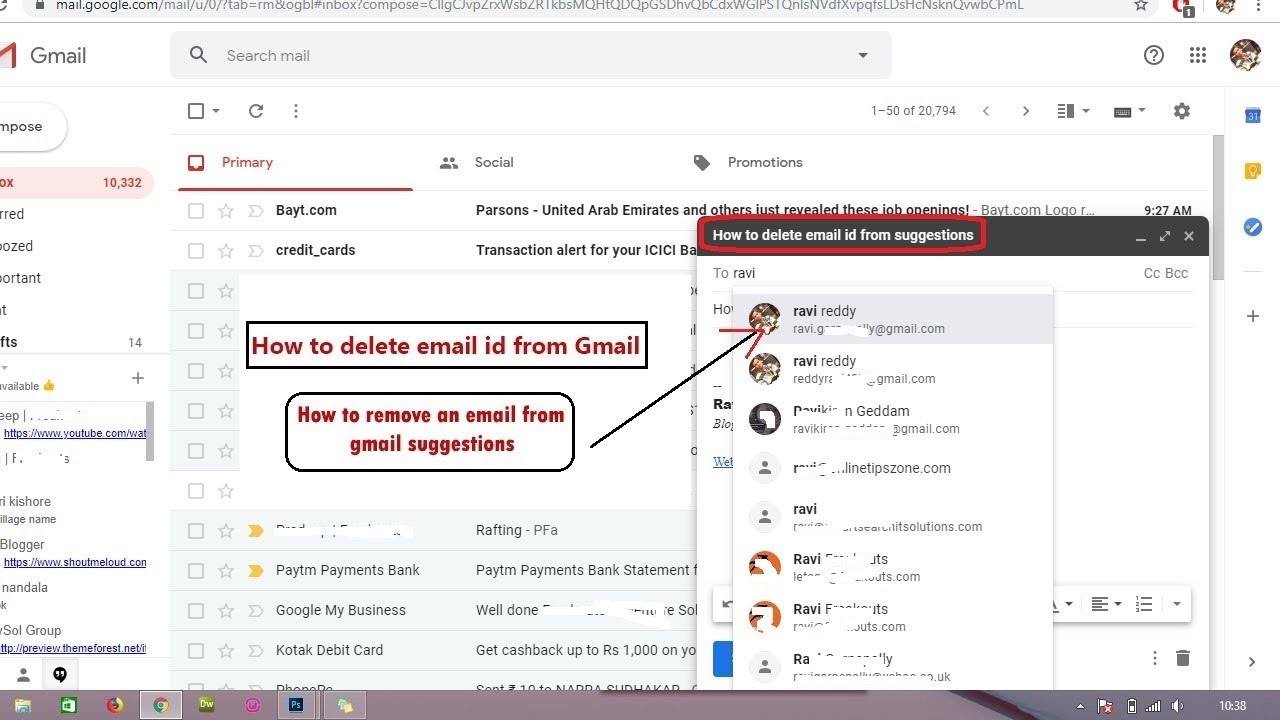Open text alignment dropdown in compose
The image size is (1280, 720).
tap(1105, 604)
